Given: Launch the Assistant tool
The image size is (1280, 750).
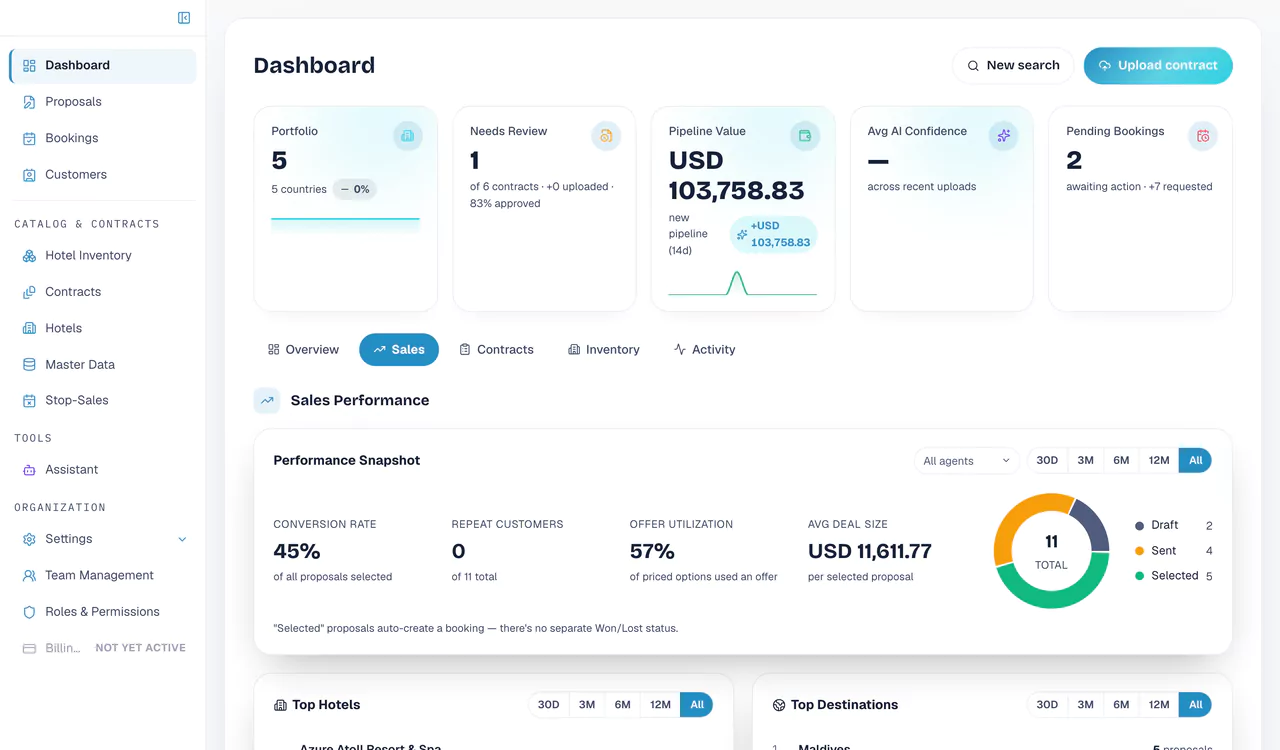Looking at the screenshot, I should coord(103,470).
